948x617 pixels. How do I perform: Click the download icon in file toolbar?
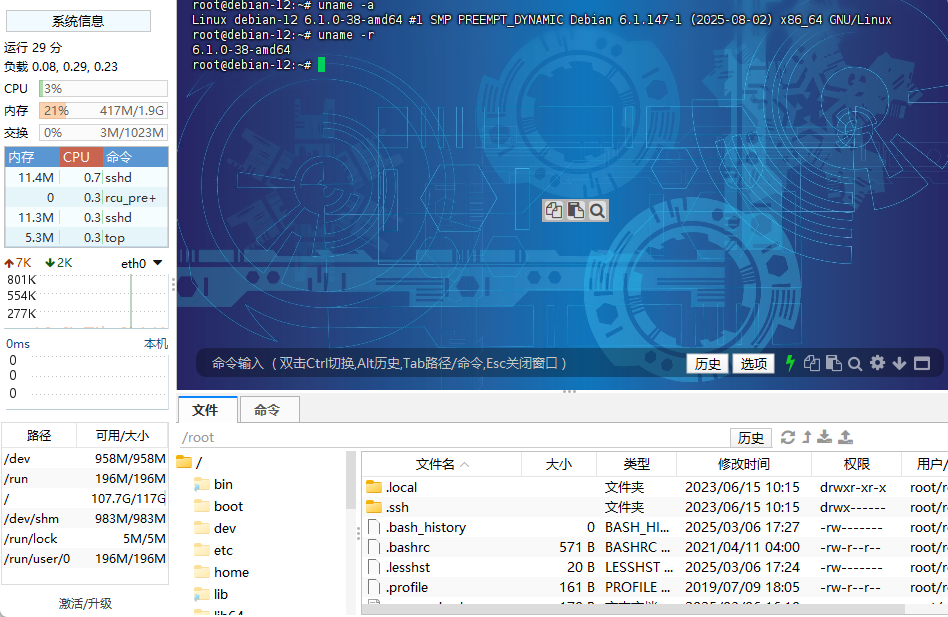(x=825, y=437)
